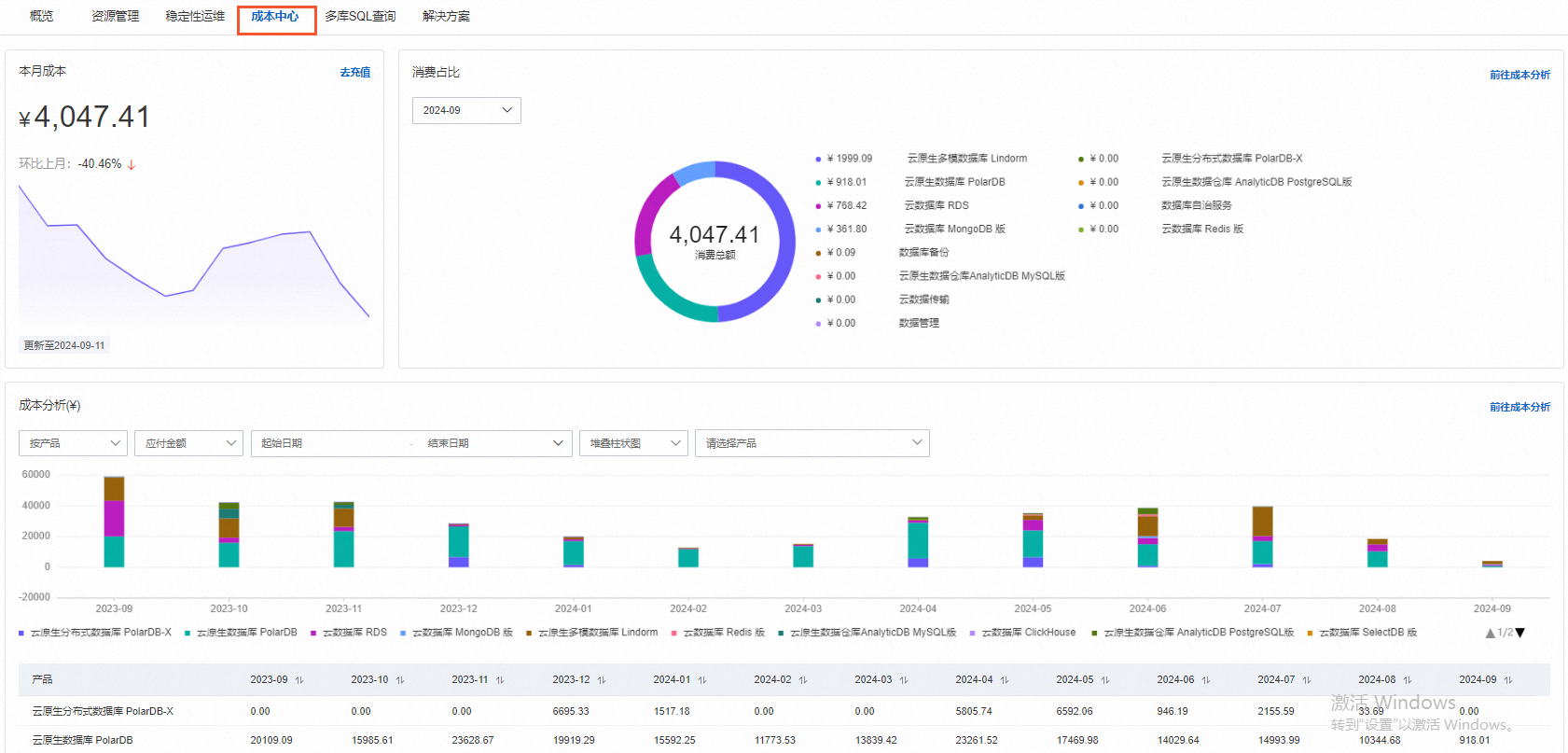Go to the 稳定性运维 tab

coord(195,16)
